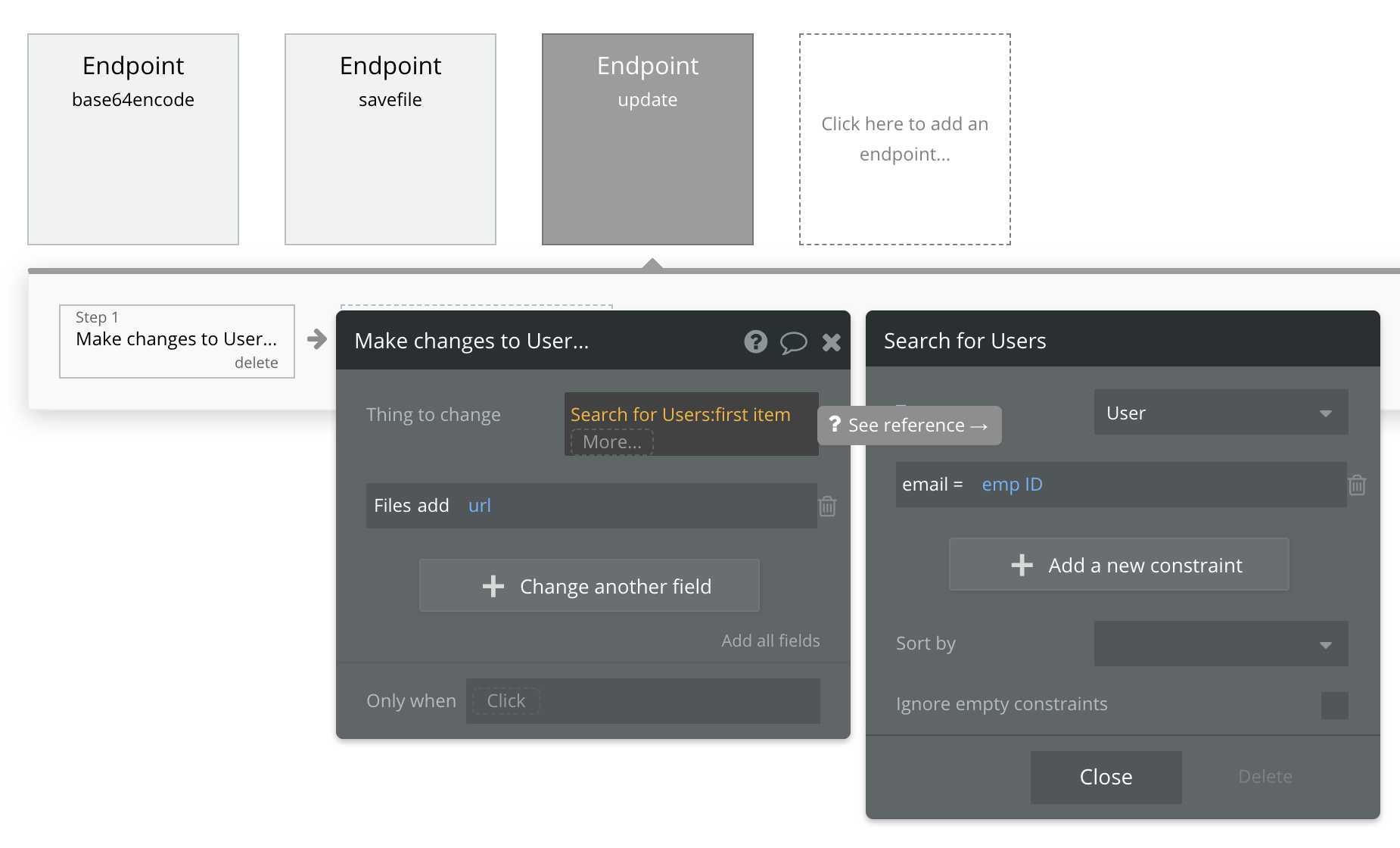This screenshot has height=848, width=1400.
Task: Click Add a new constraint button
Action: tap(1118, 565)
